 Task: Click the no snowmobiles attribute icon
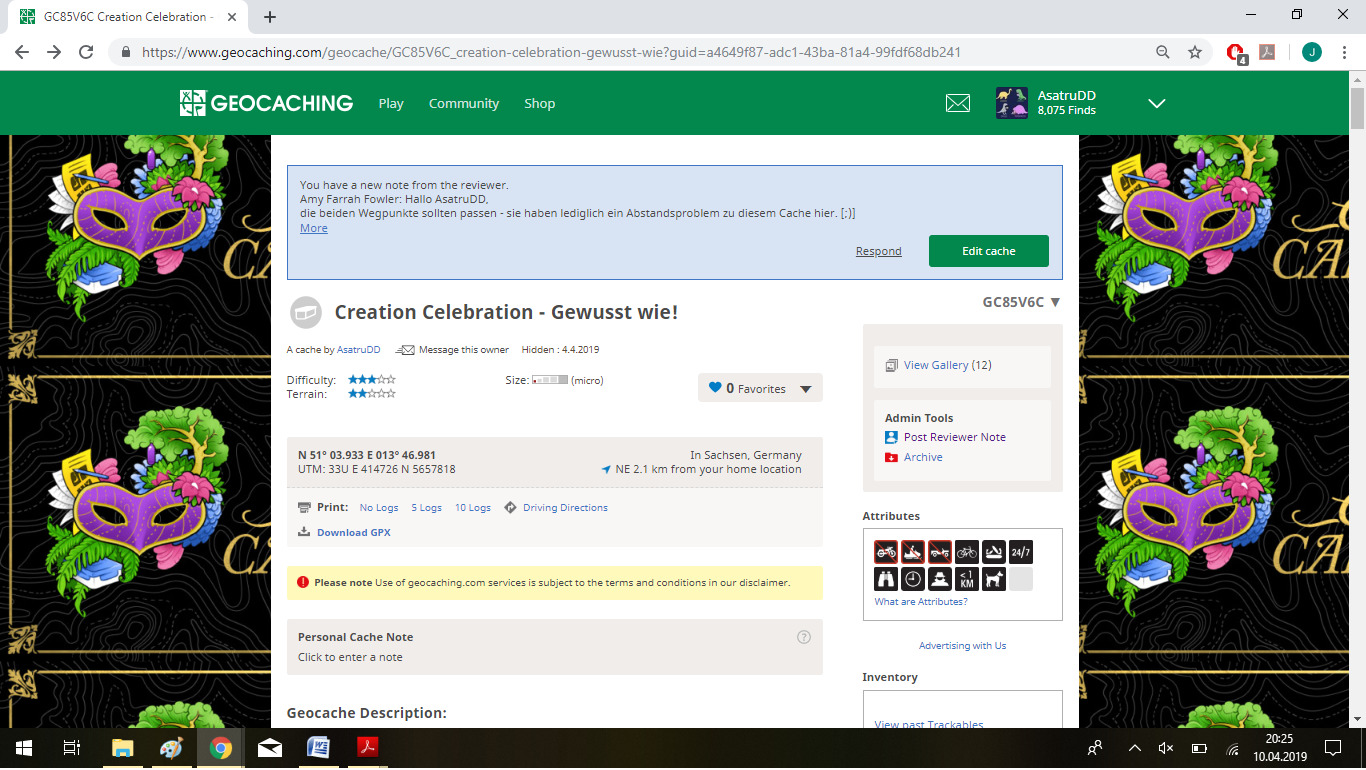(913, 552)
